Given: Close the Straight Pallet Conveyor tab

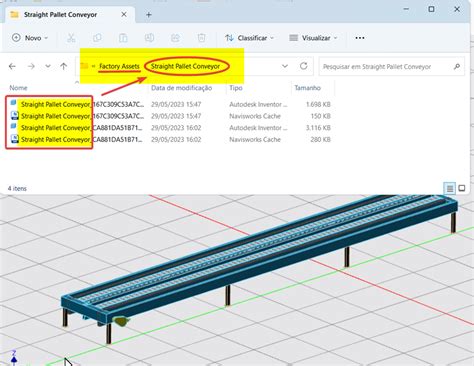Looking at the screenshot, I should point(124,15).
